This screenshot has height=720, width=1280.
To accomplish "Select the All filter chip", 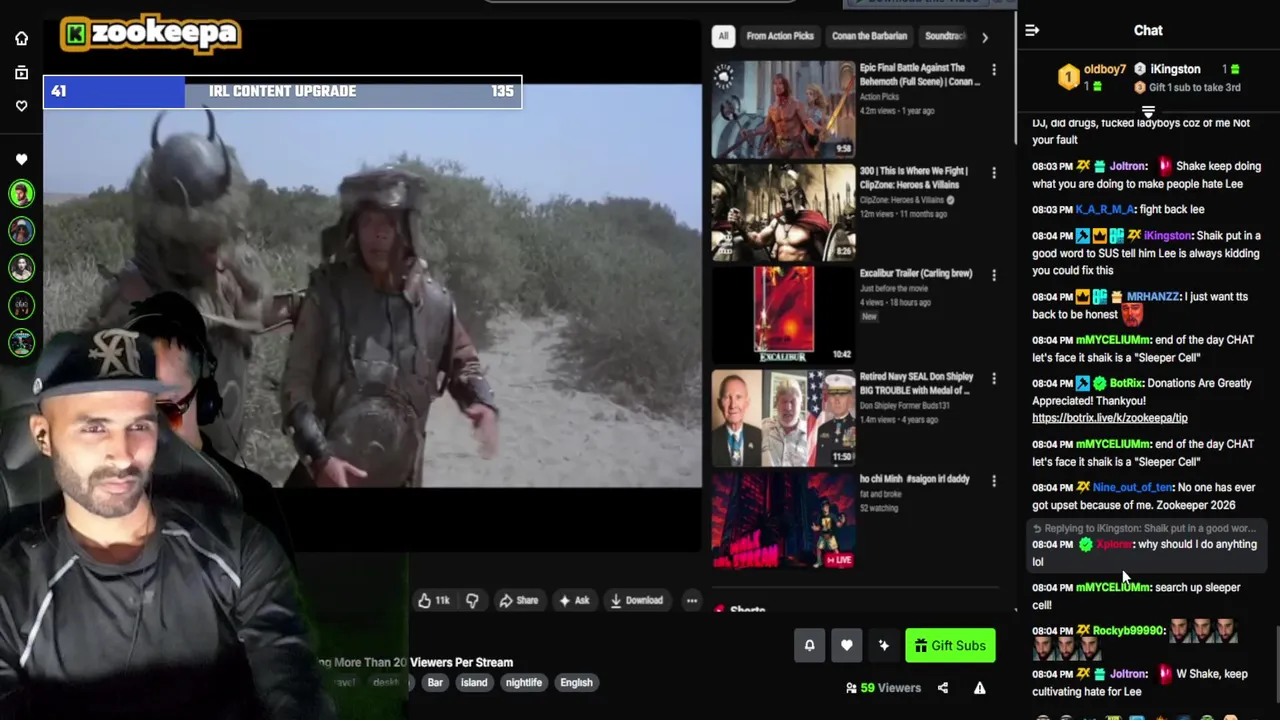I will (x=723, y=36).
